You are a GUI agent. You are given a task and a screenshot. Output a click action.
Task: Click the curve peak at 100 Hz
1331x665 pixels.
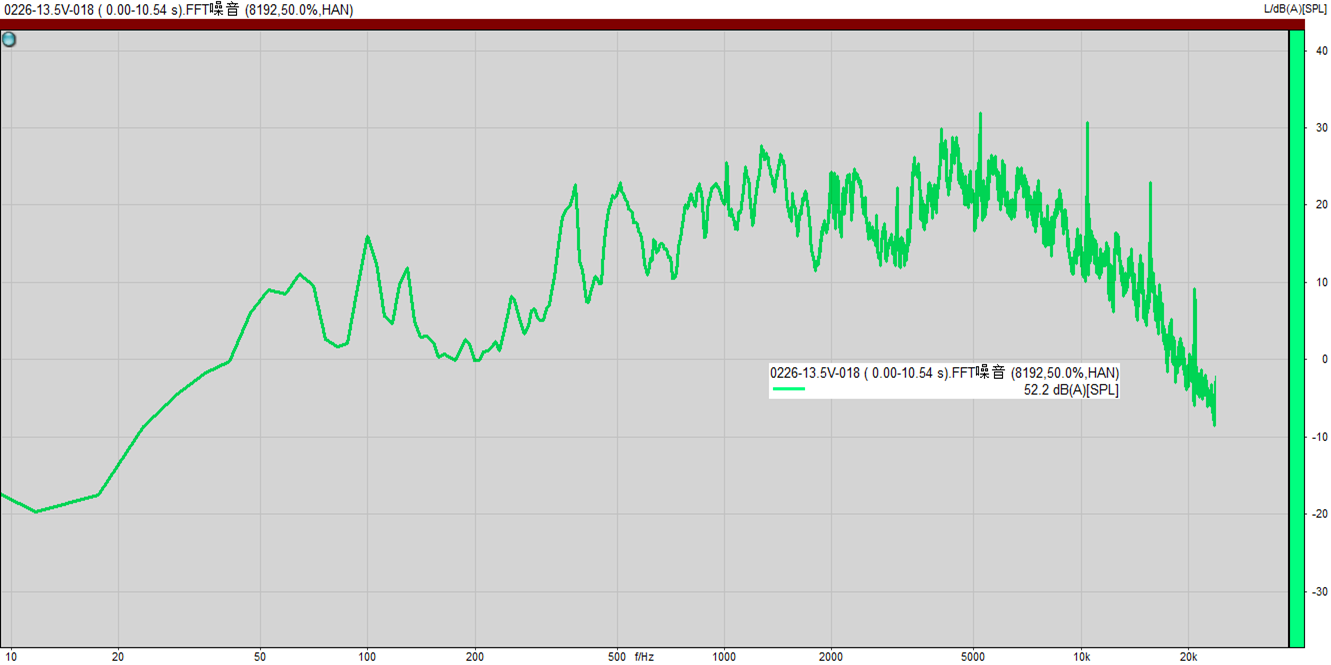[367, 237]
